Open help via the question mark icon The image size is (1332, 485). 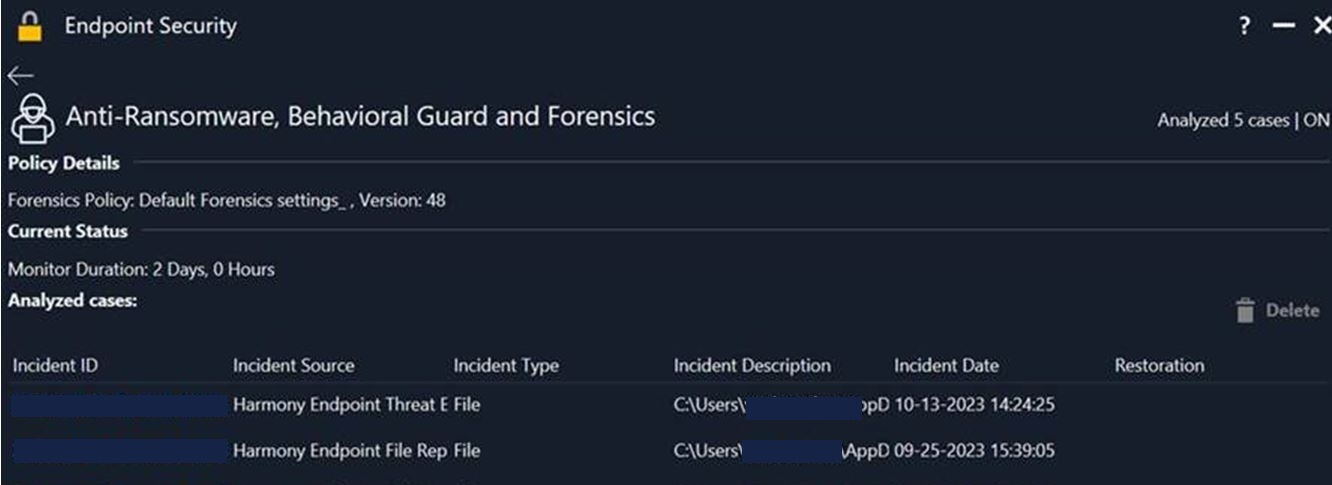1245,28
